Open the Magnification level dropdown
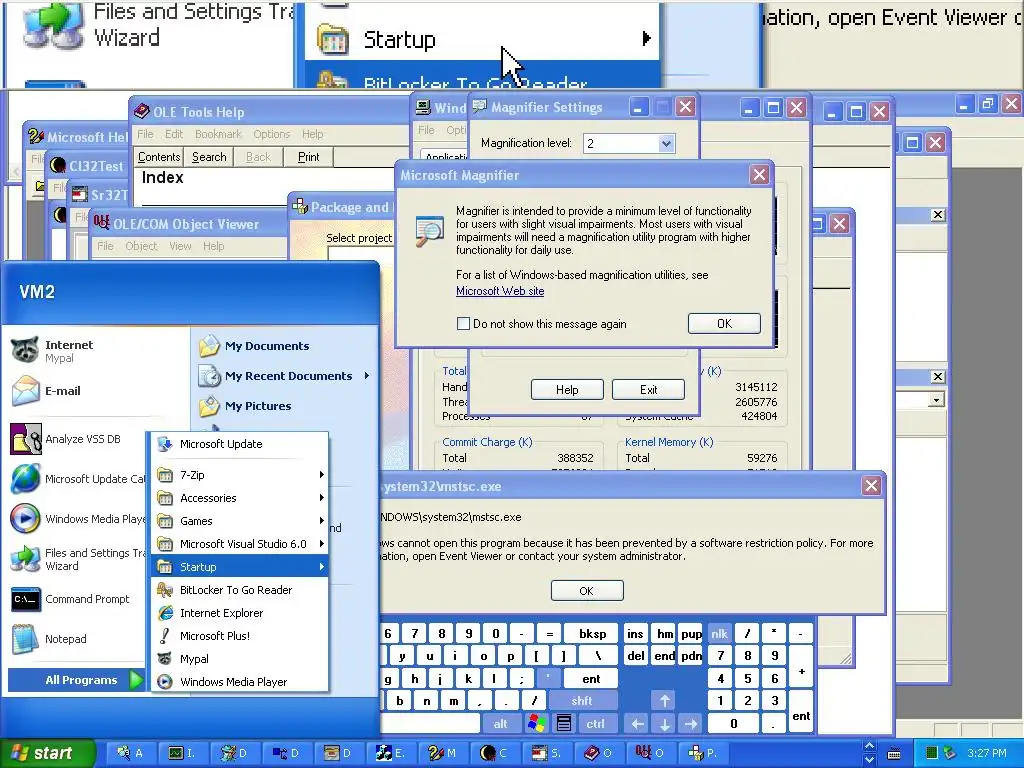Viewport: 1024px width, 768px height. [665, 144]
